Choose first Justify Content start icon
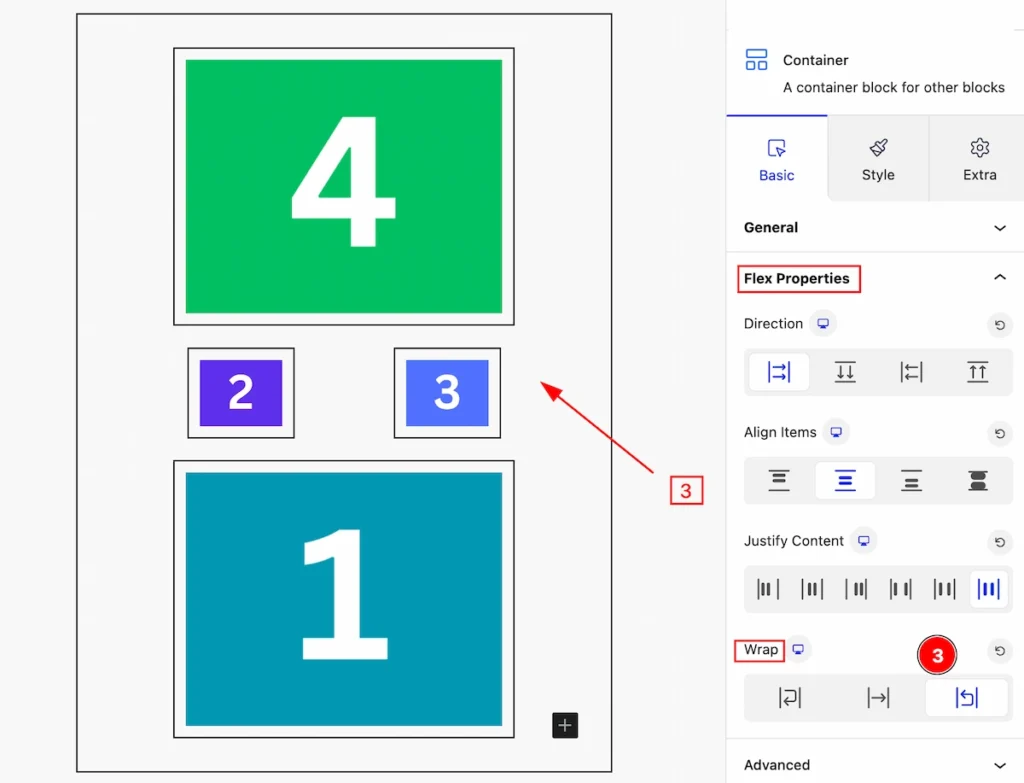This screenshot has width=1024, height=783. (x=768, y=589)
